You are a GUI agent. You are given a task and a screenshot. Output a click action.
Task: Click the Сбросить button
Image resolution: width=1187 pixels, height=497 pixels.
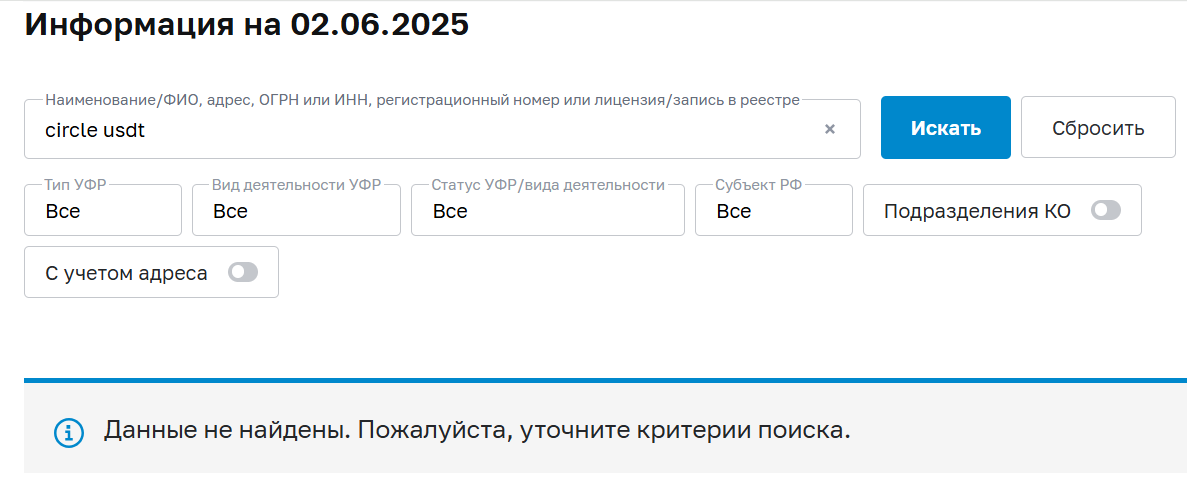[1098, 128]
